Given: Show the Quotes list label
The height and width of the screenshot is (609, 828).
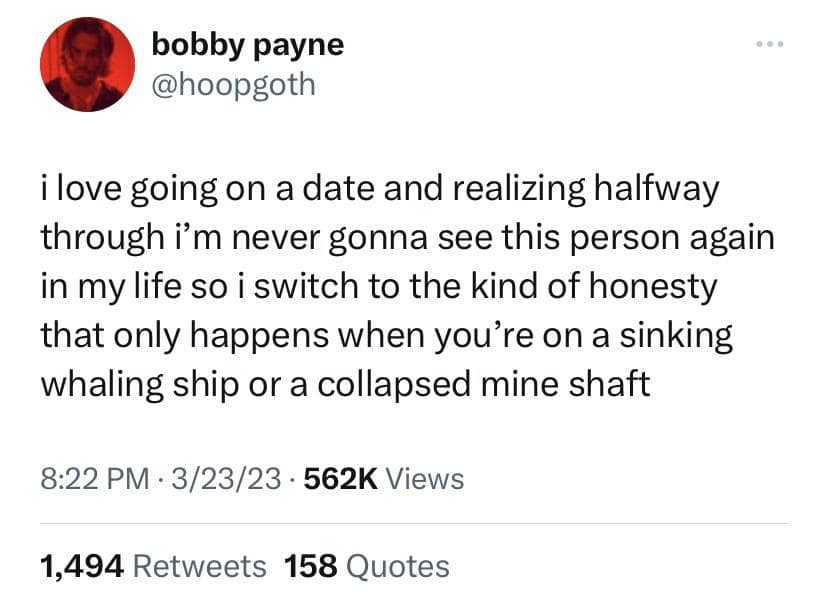Looking at the screenshot, I should 396,567.
